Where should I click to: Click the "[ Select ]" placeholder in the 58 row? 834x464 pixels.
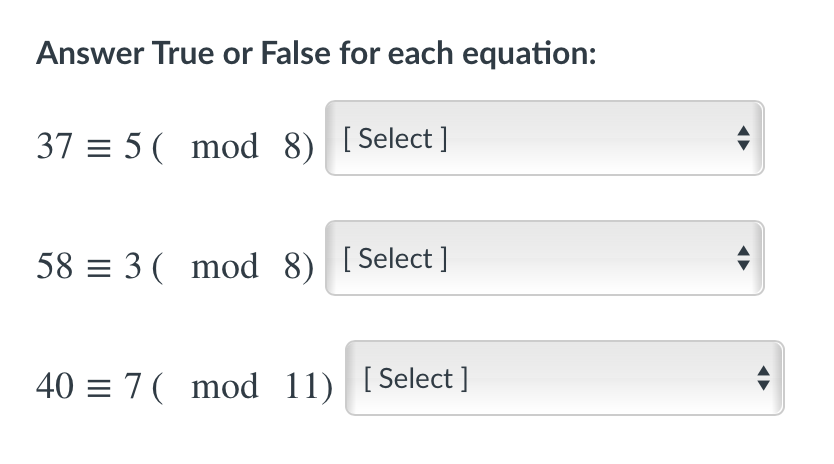[x=394, y=259]
